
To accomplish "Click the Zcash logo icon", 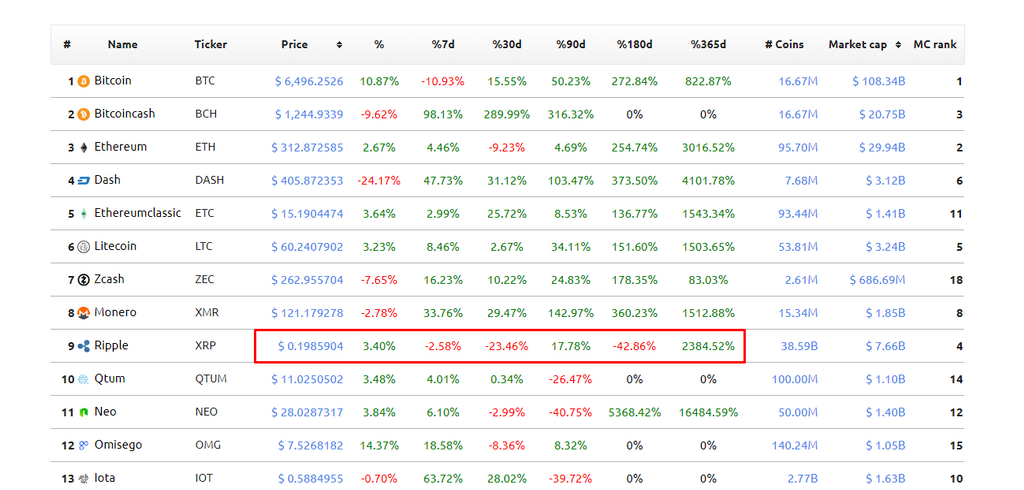I will tap(84, 280).
